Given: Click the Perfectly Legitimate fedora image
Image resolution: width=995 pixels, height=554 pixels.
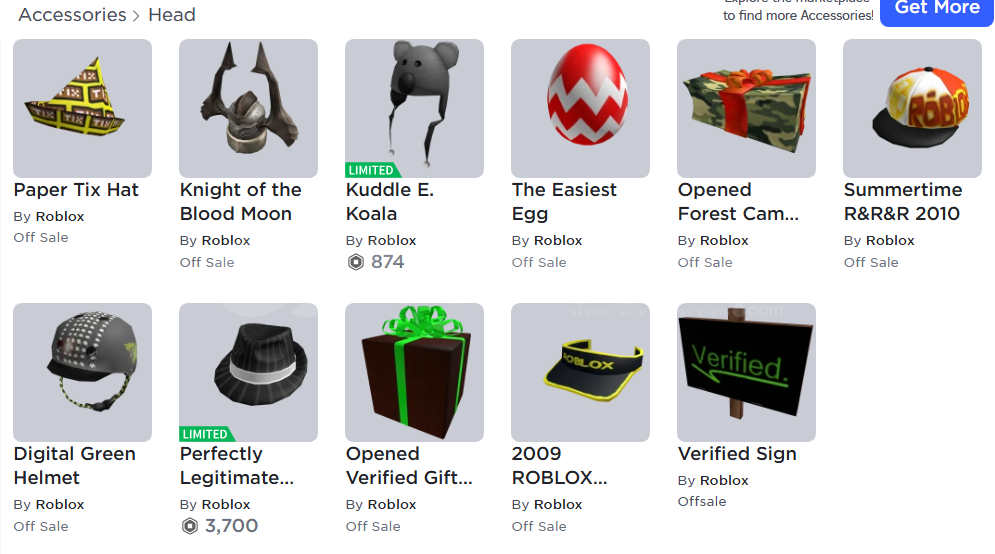Looking at the screenshot, I should click(249, 373).
